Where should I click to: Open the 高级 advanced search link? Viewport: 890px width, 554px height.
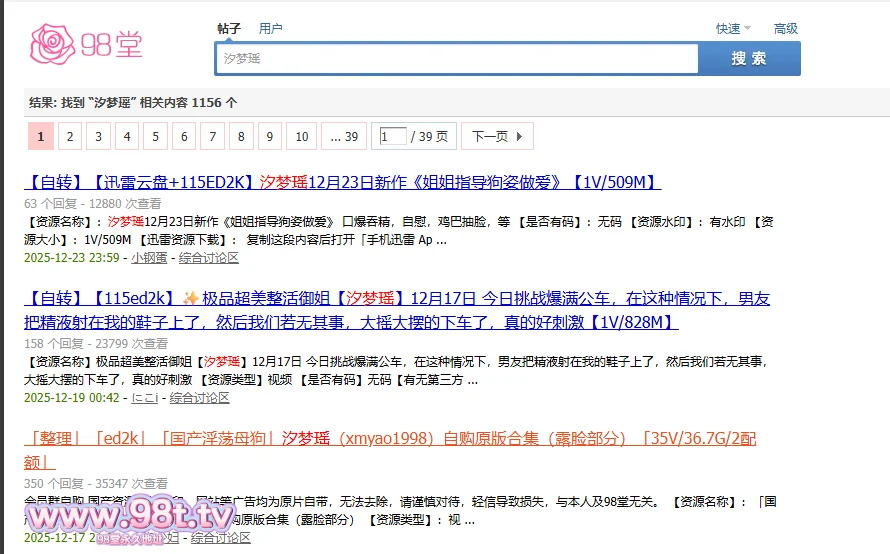click(786, 29)
